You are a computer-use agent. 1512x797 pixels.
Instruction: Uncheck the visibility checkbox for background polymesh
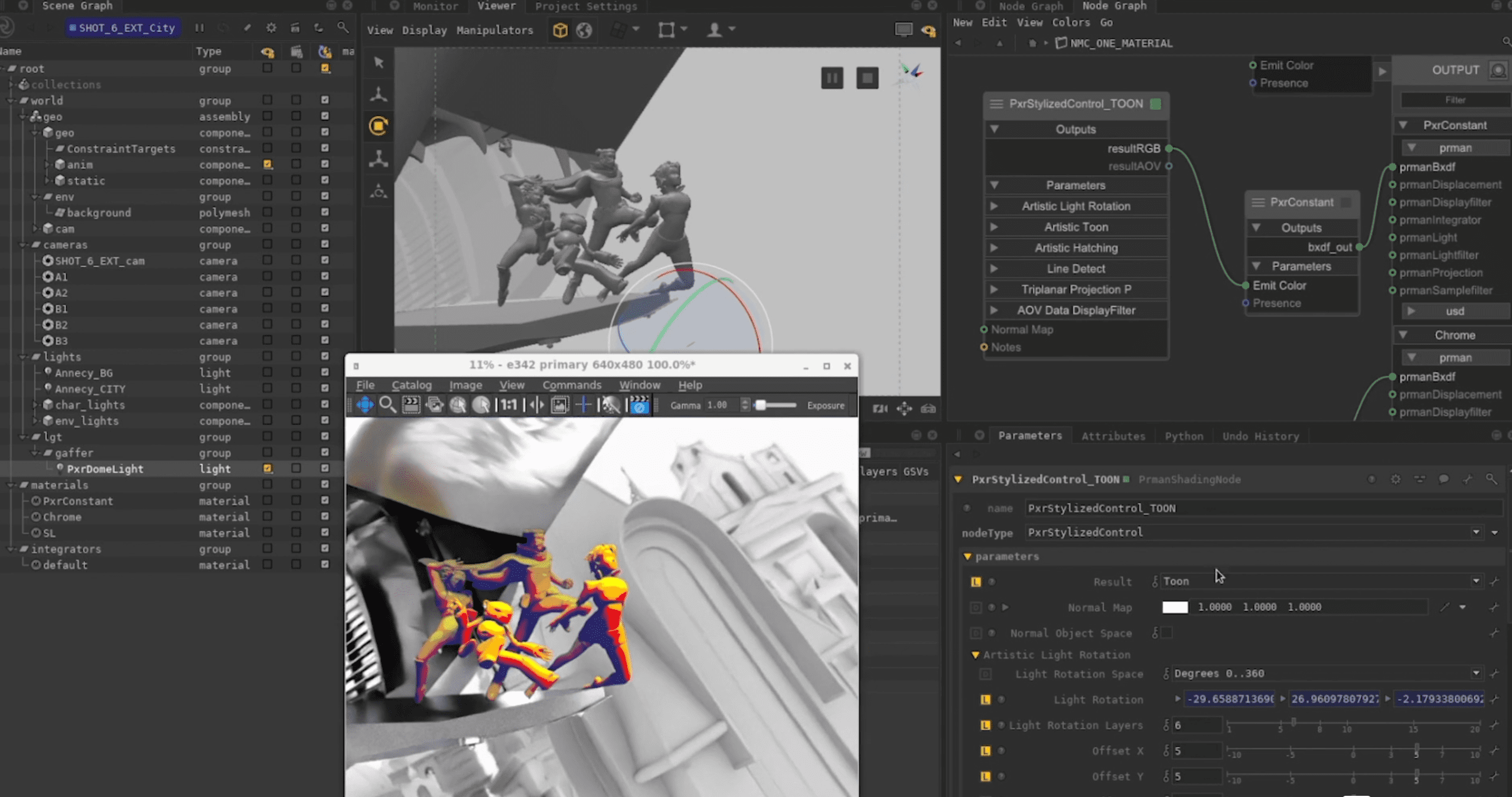click(x=324, y=213)
